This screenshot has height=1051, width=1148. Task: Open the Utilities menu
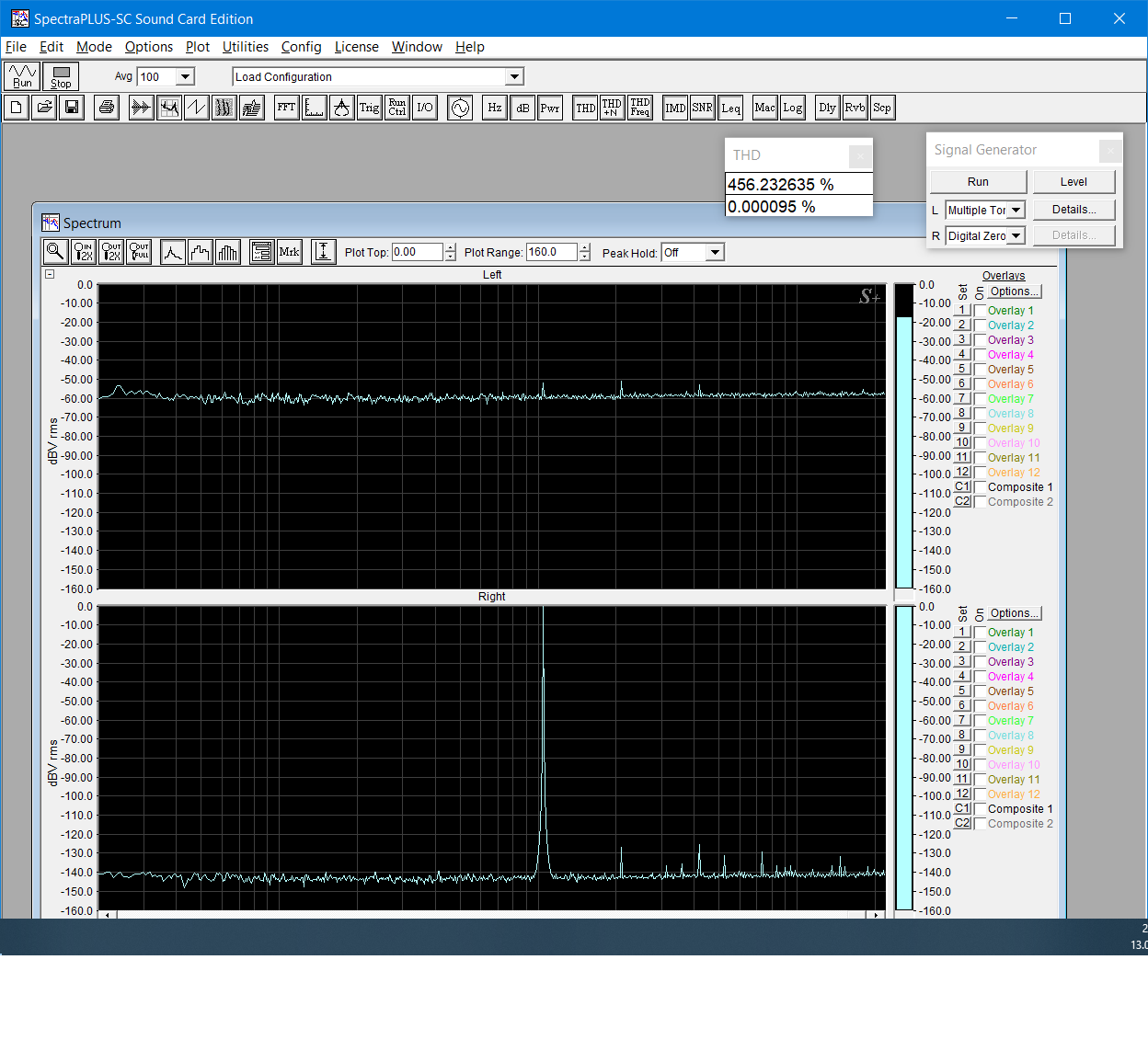(245, 47)
